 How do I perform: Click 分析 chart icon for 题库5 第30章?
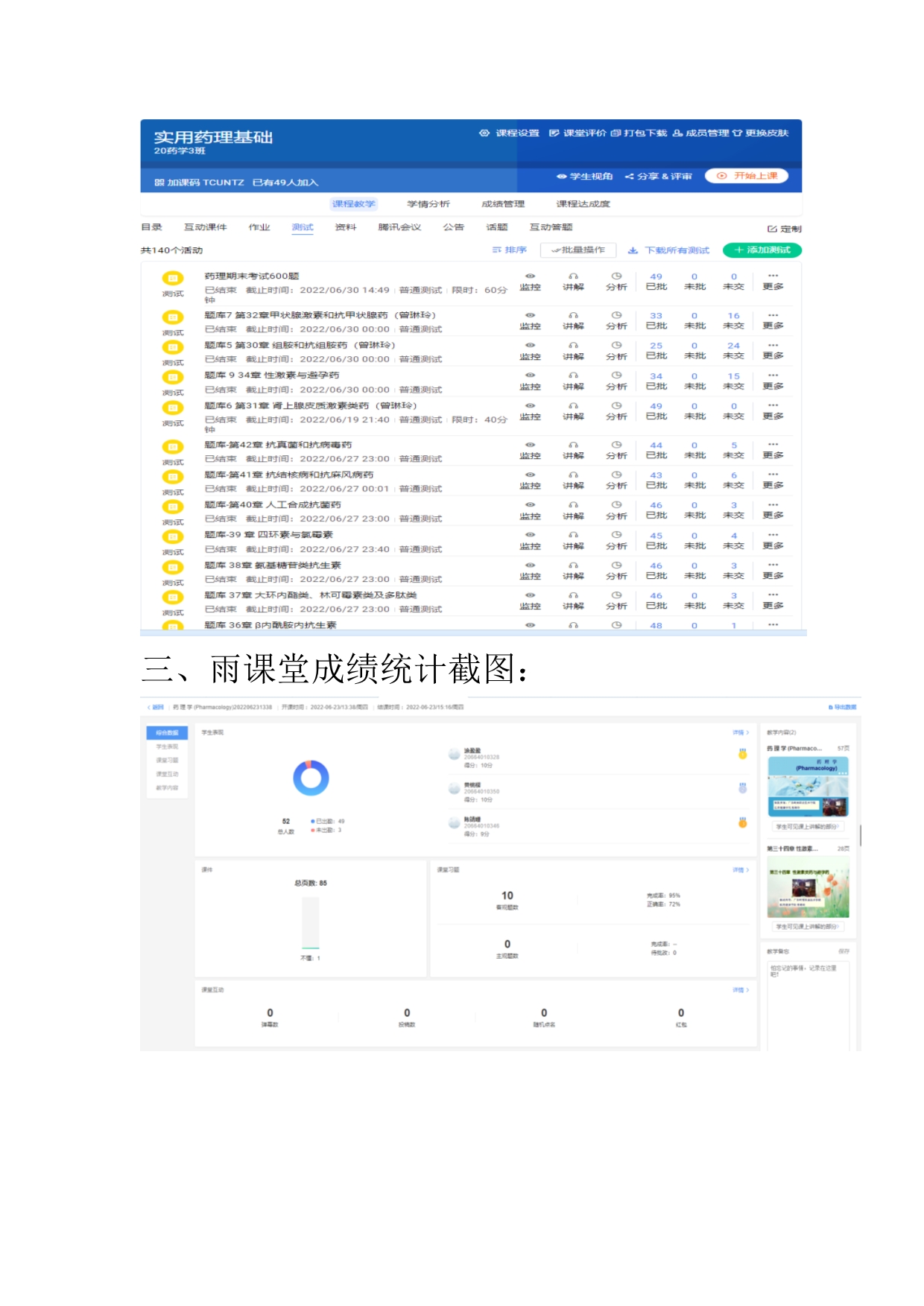(616, 346)
